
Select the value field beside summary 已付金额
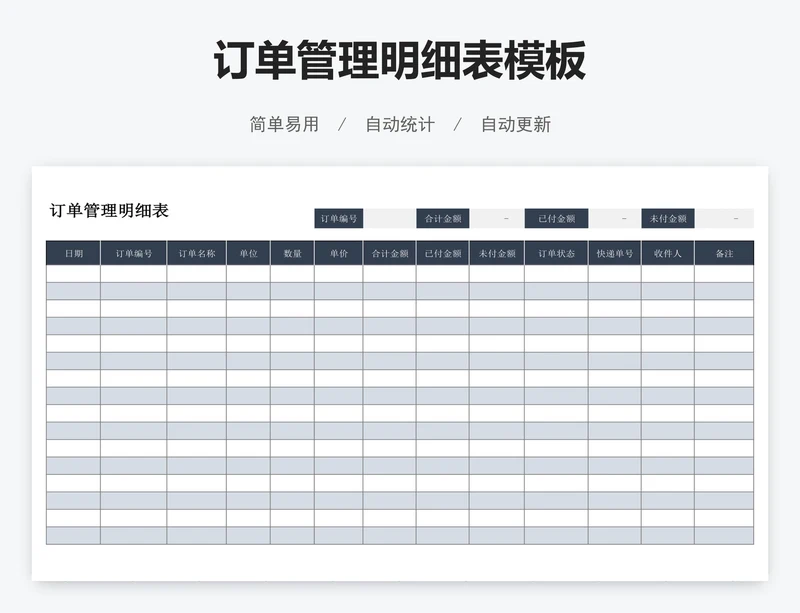click(x=615, y=218)
